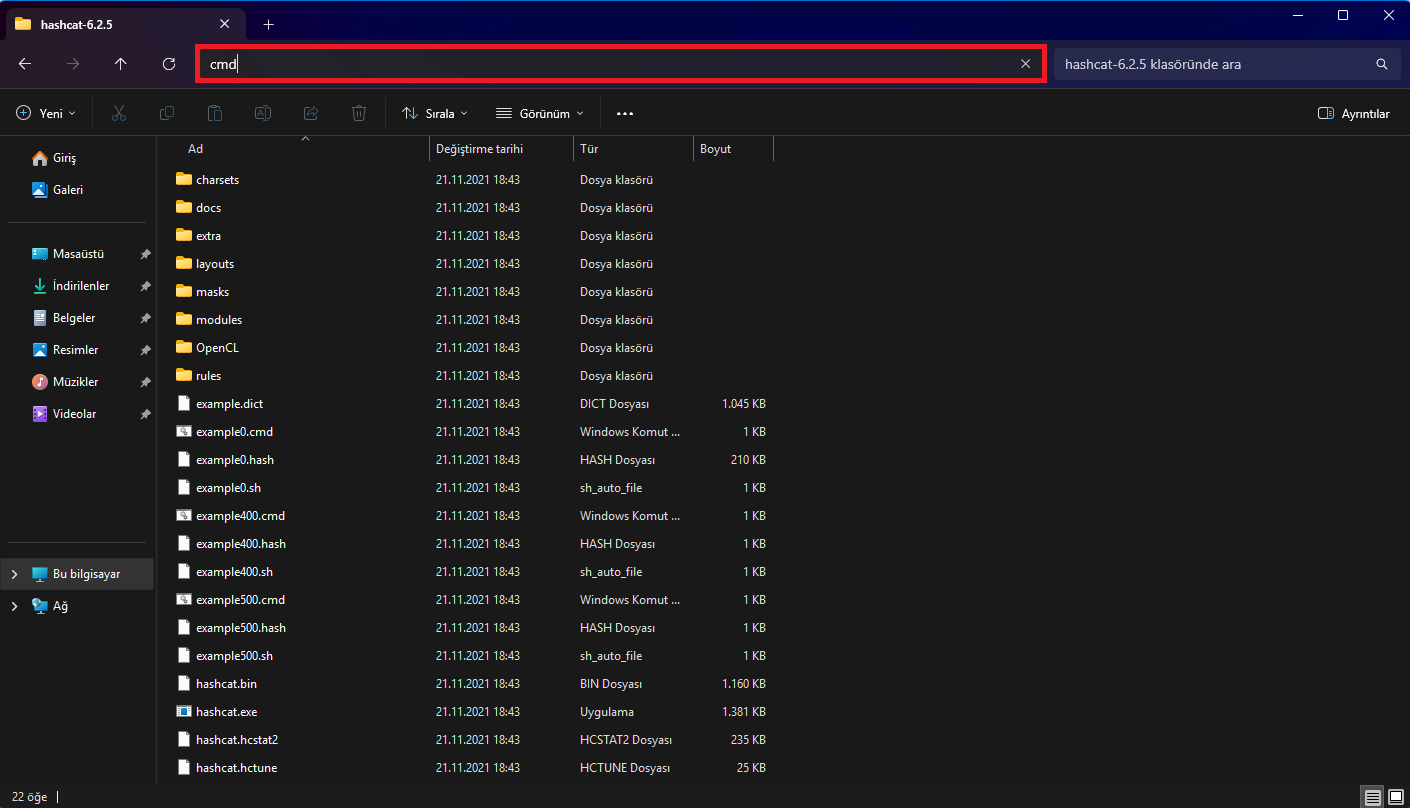Select the hashcat.exe application icon

(183, 712)
